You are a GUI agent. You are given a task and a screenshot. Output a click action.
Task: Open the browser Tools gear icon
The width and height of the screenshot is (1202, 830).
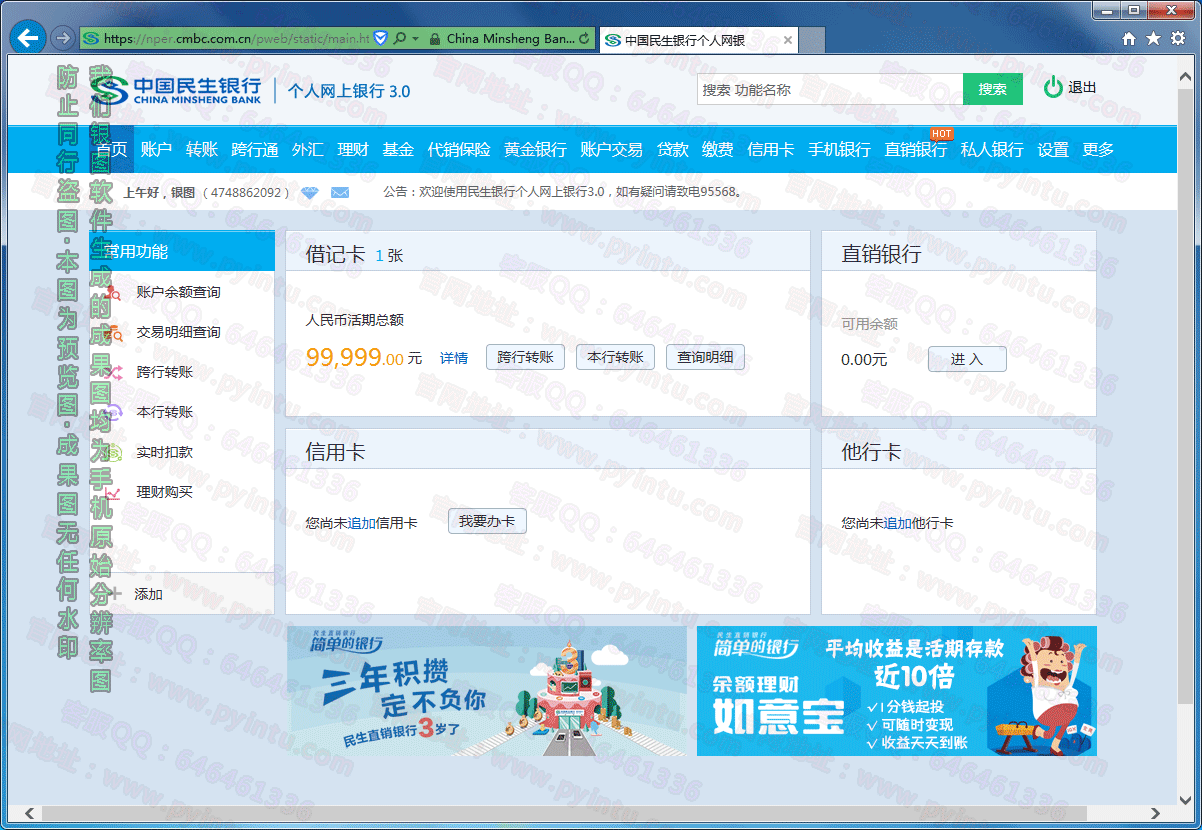coord(1178,38)
